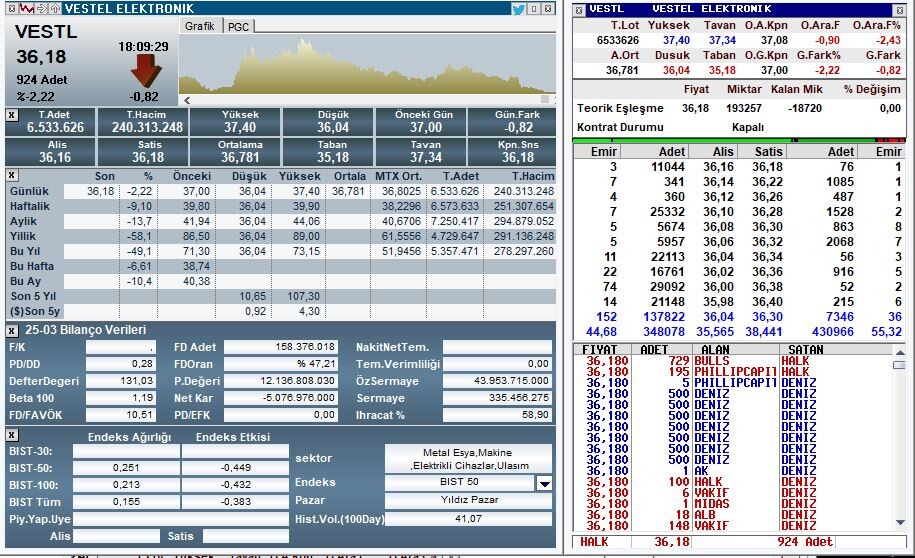The width and height of the screenshot is (915, 558).
Task: Close the T.Adet summary tiles panel
Action: click(12, 115)
